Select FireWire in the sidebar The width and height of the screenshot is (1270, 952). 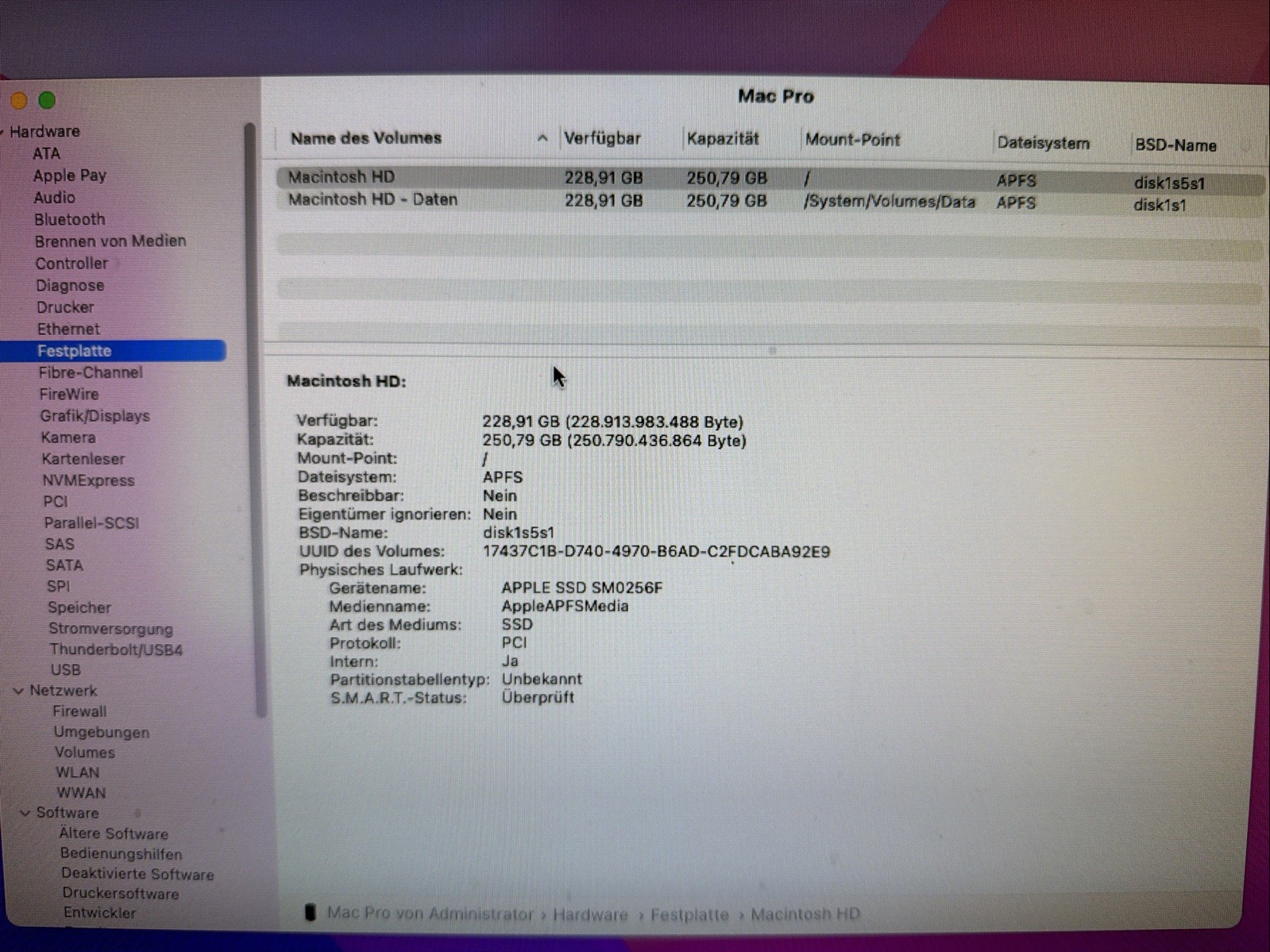(x=69, y=394)
